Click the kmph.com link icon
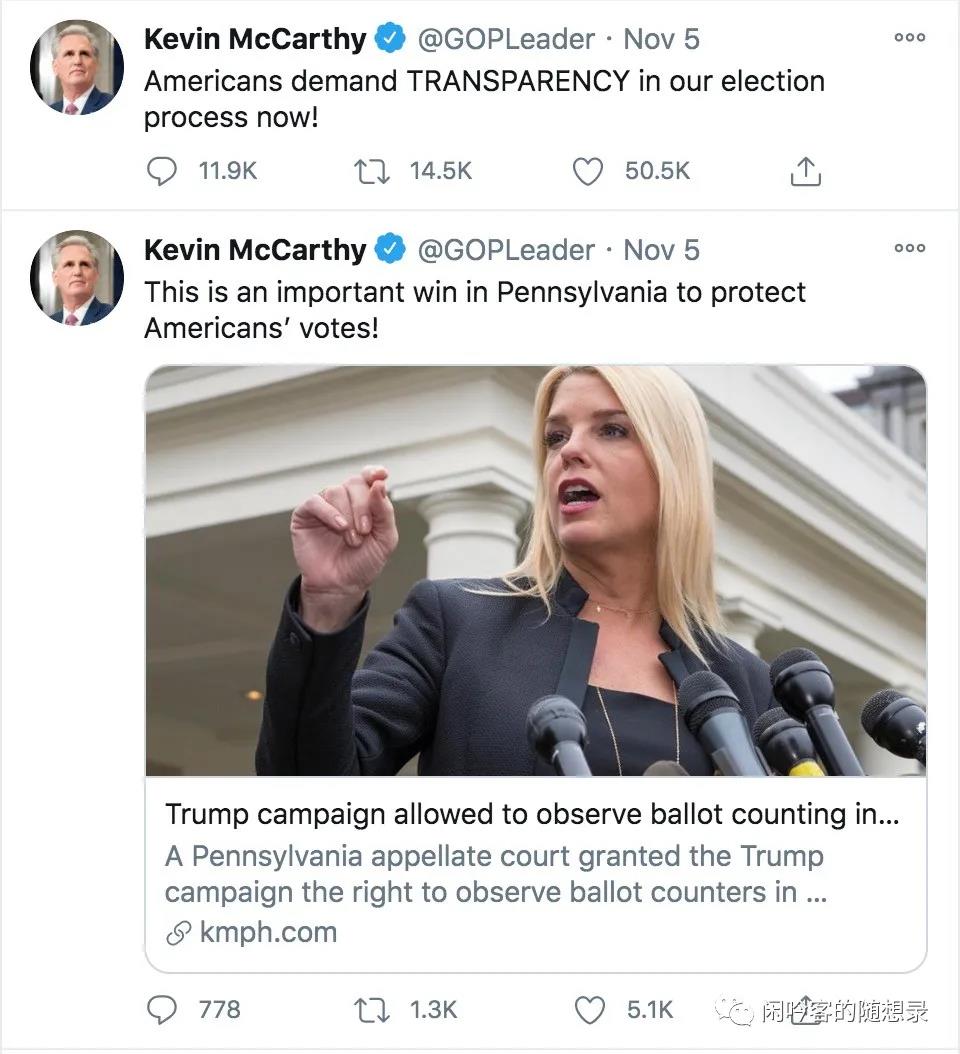Viewport: 960px width, 1054px height. click(179, 933)
